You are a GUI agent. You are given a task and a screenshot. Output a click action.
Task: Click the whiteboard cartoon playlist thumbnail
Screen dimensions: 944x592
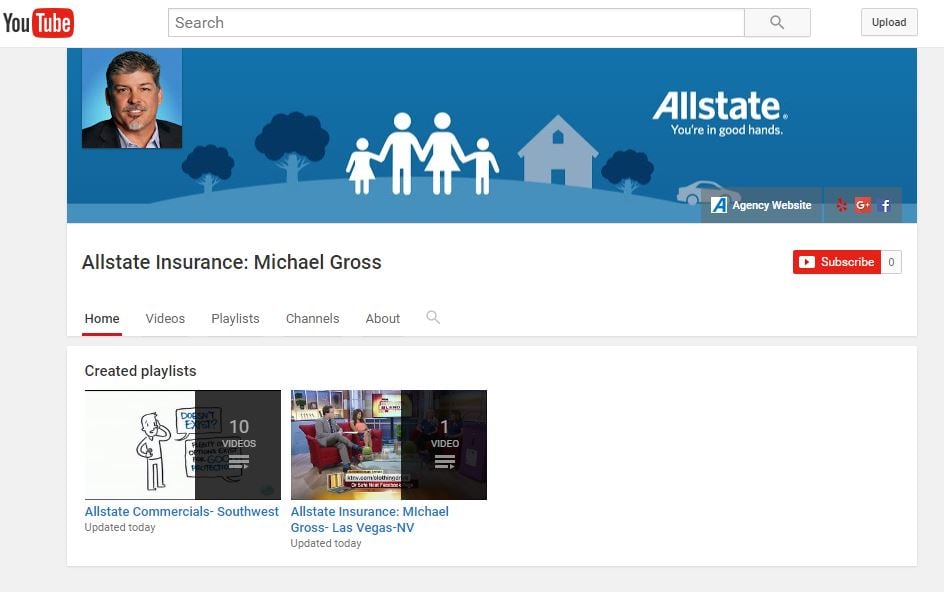(183, 445)
